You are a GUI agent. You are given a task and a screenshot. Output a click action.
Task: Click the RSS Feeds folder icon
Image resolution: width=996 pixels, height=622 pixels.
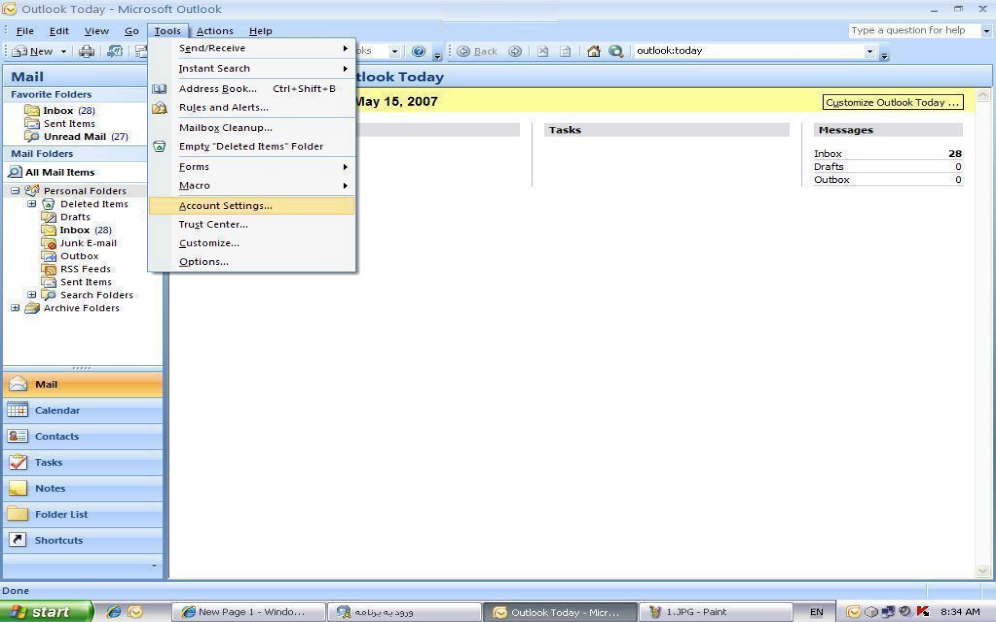pyautogui.click(x=49, y=269)
